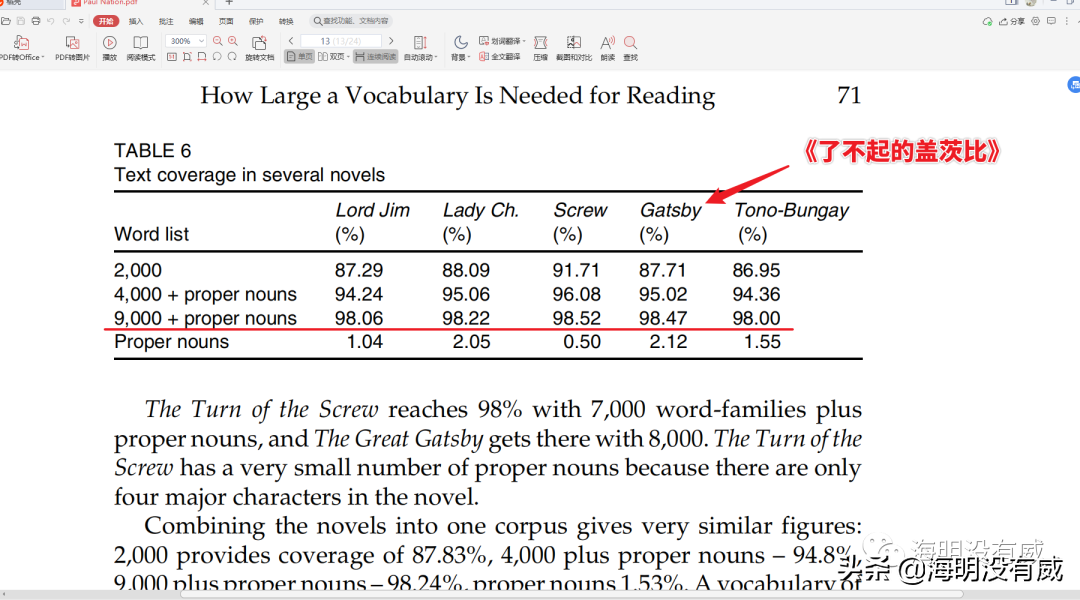Click the page number input field

click(x=341, y=41)
